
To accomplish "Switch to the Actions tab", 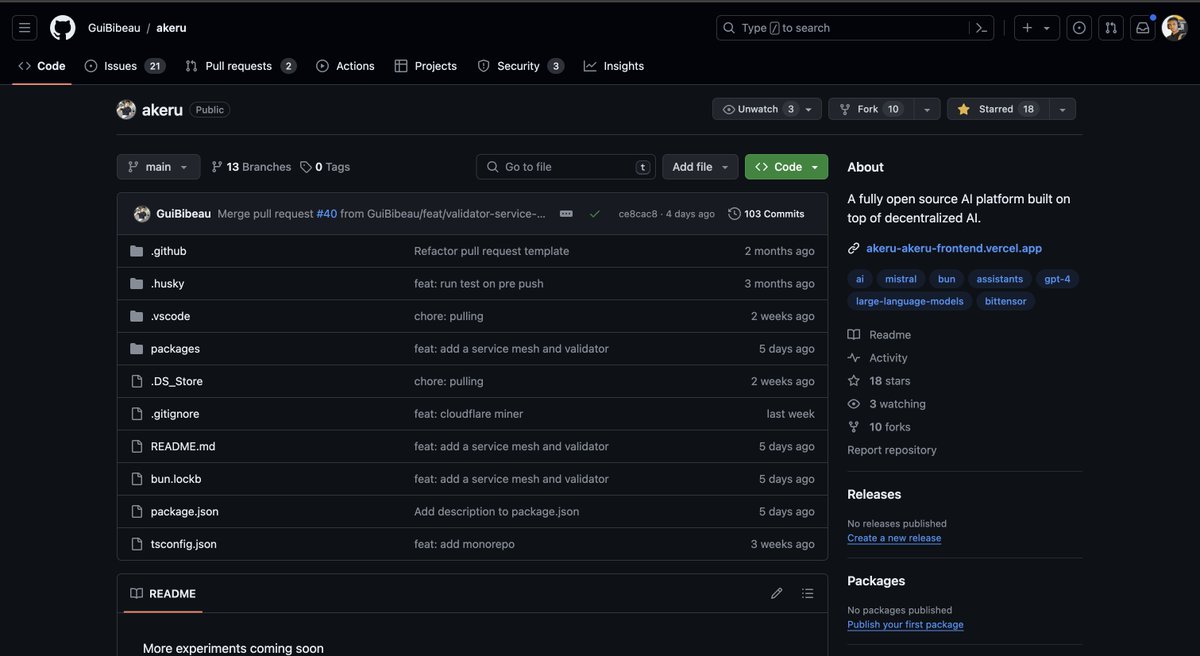I will coord(345,66).
